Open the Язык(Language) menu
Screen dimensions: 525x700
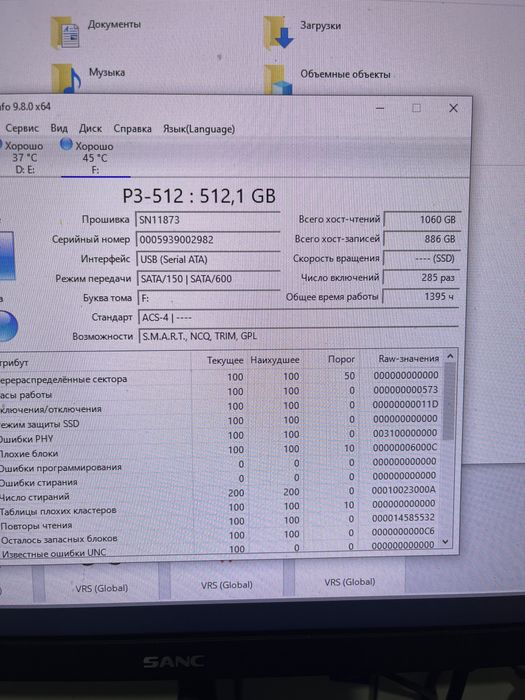click(199, 129)
